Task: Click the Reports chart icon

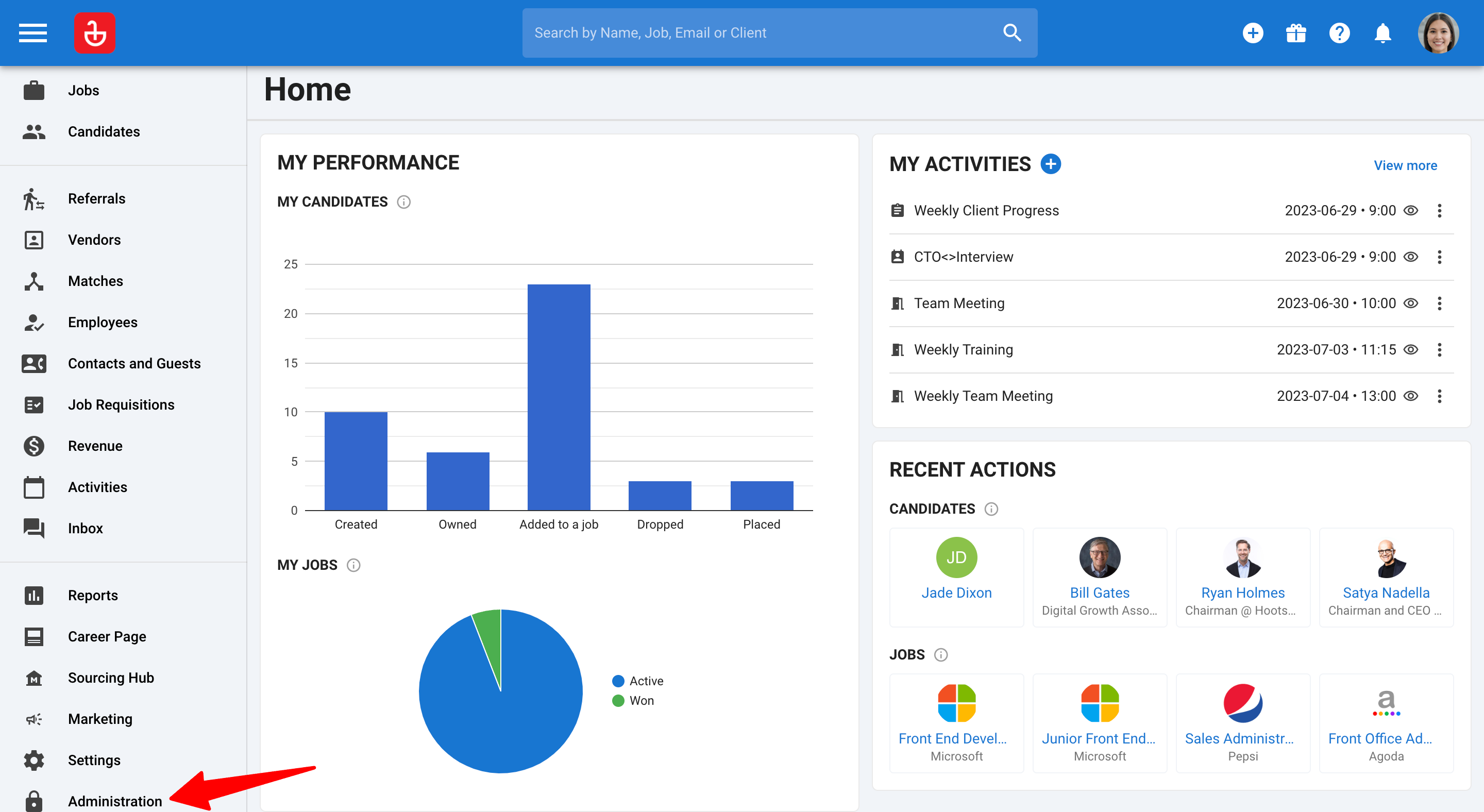Action: coord(34,596)
